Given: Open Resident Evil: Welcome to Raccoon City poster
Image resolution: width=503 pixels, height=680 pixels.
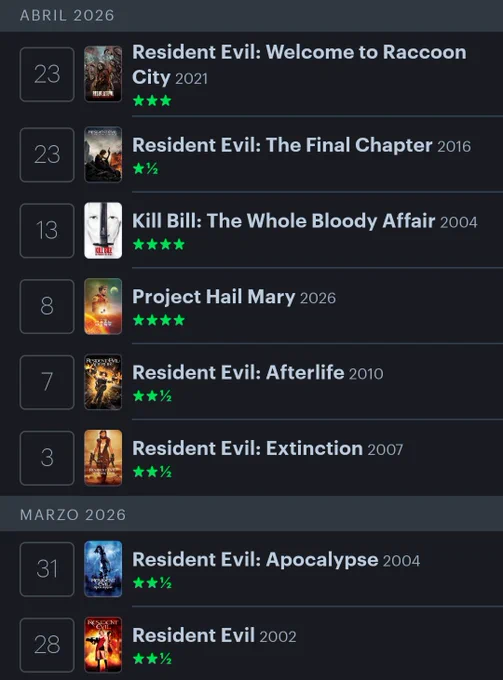Looking at the screenshot, I should tap(103, 74).
